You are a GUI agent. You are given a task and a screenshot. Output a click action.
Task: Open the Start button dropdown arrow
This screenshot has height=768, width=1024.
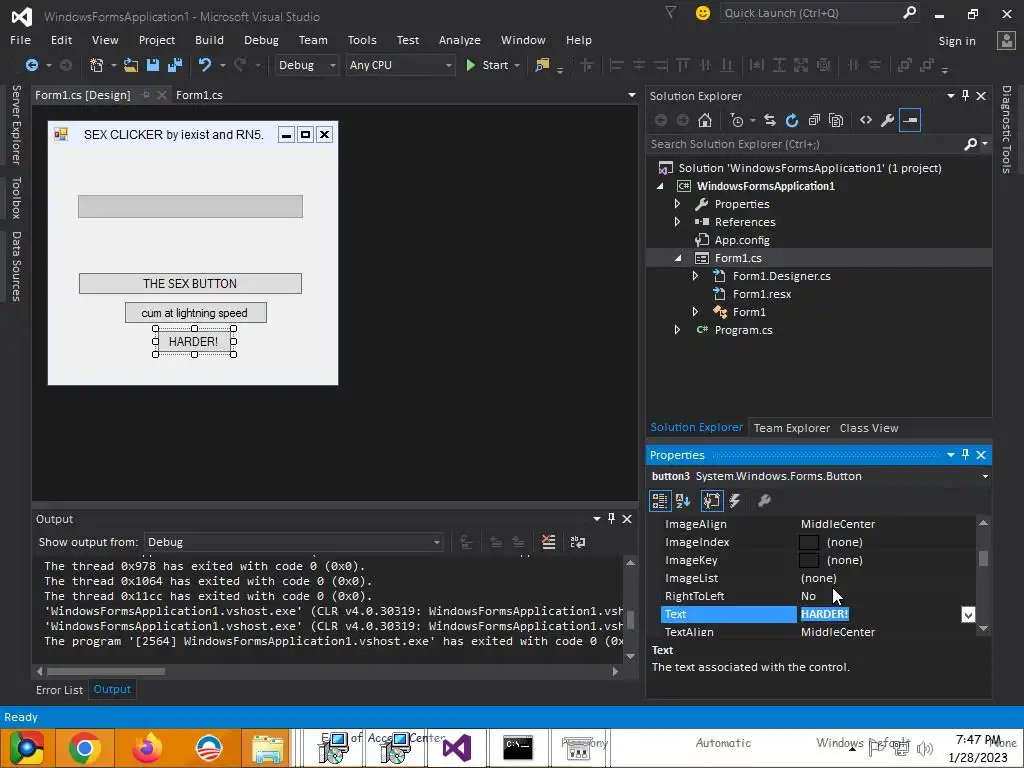click(517, 65)
